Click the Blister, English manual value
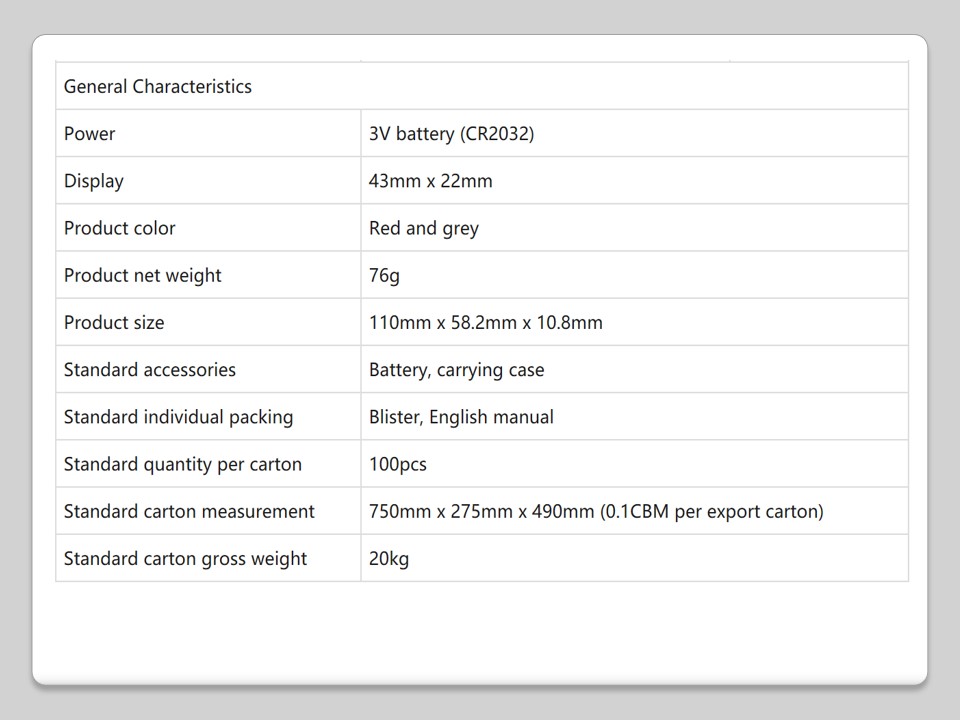Viewport: 960px width, 720px height. [461, 417]
